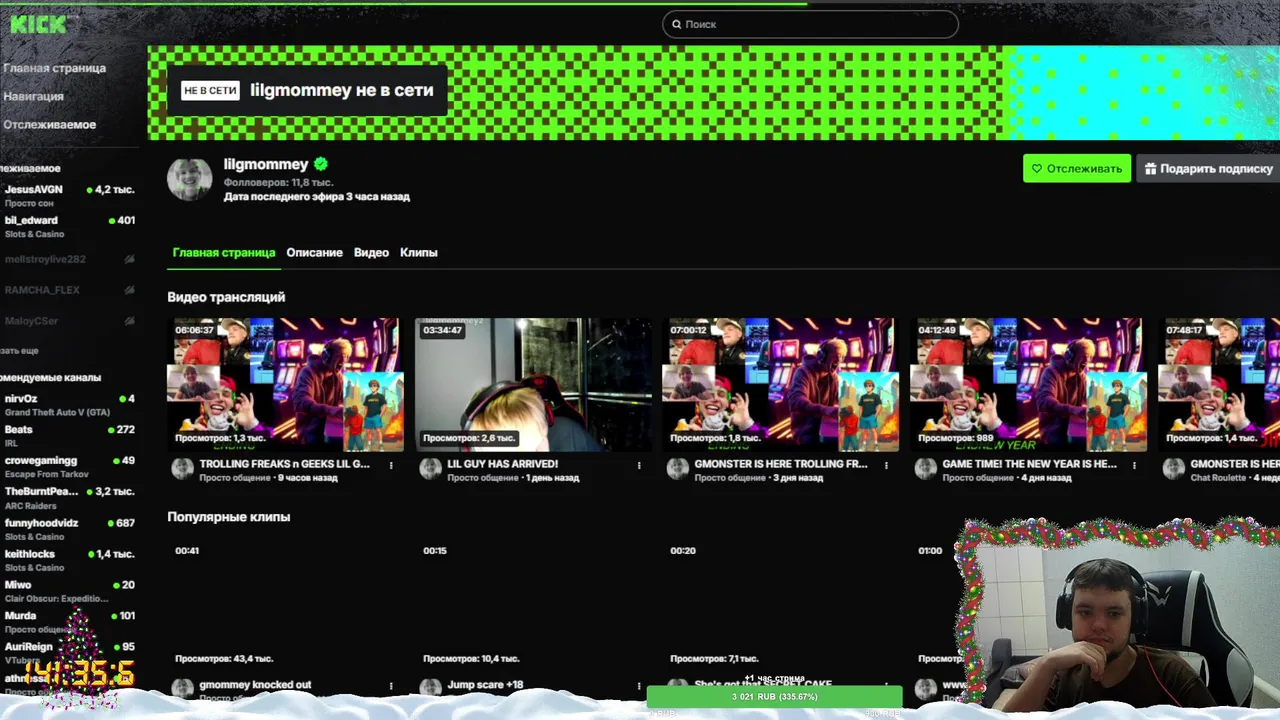Open the 00:20 popular clip
Viewport: 1280px width, 720px height.
pyautogui.click(x=781, y=605)
